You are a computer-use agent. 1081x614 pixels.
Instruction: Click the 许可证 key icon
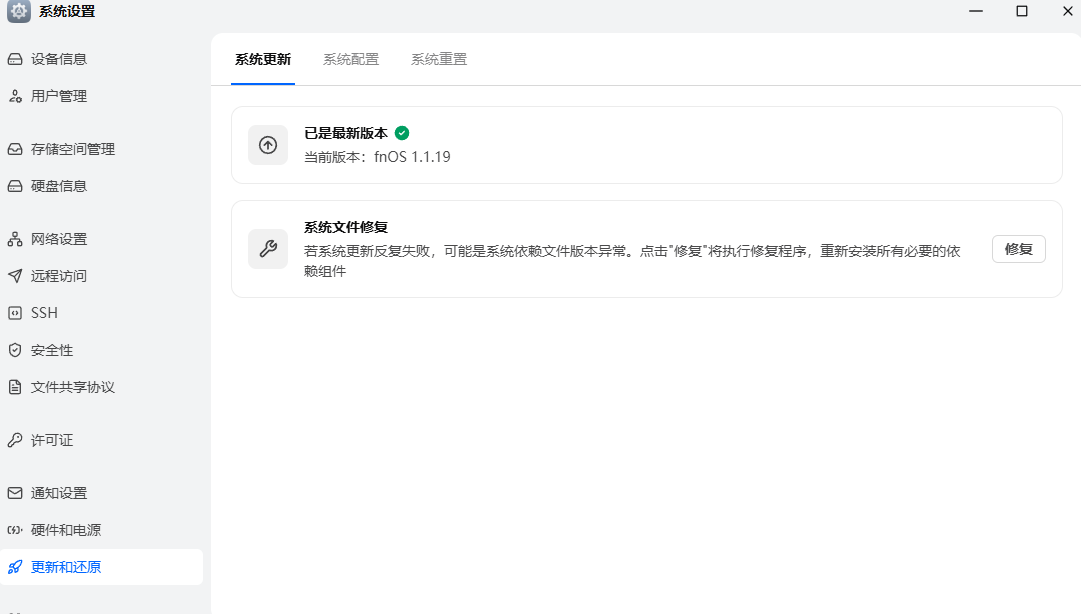[15, 440]
